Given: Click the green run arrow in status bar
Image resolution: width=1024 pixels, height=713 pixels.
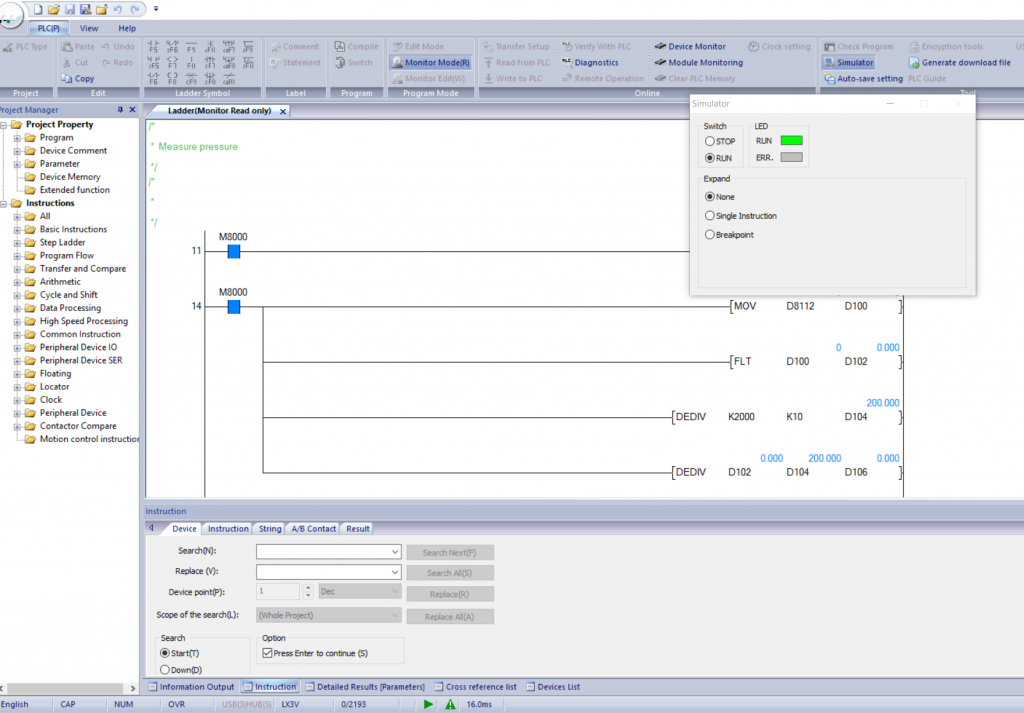Looking at the screenshot, I should [428, 704].
